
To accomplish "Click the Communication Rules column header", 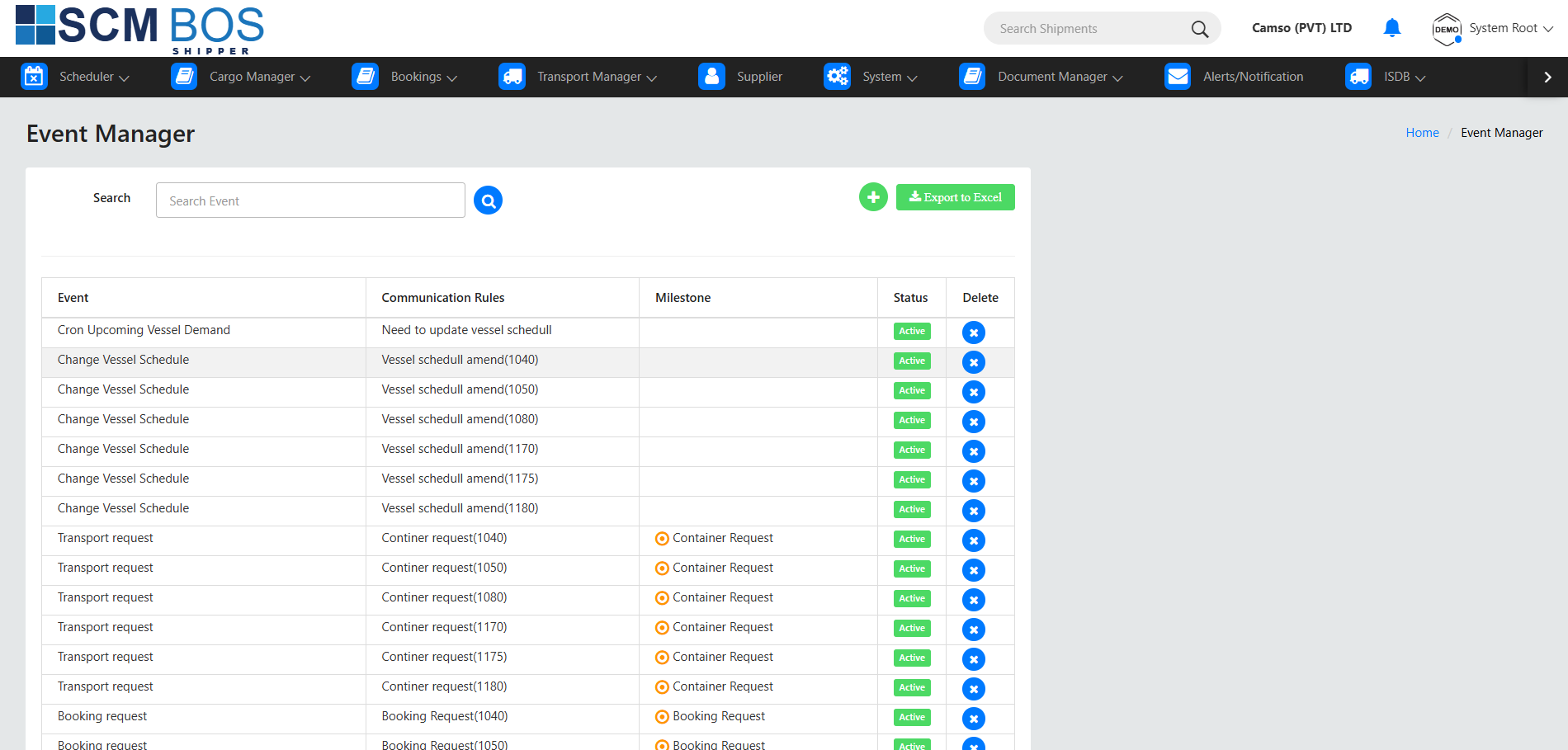I will tap(443, 298).
